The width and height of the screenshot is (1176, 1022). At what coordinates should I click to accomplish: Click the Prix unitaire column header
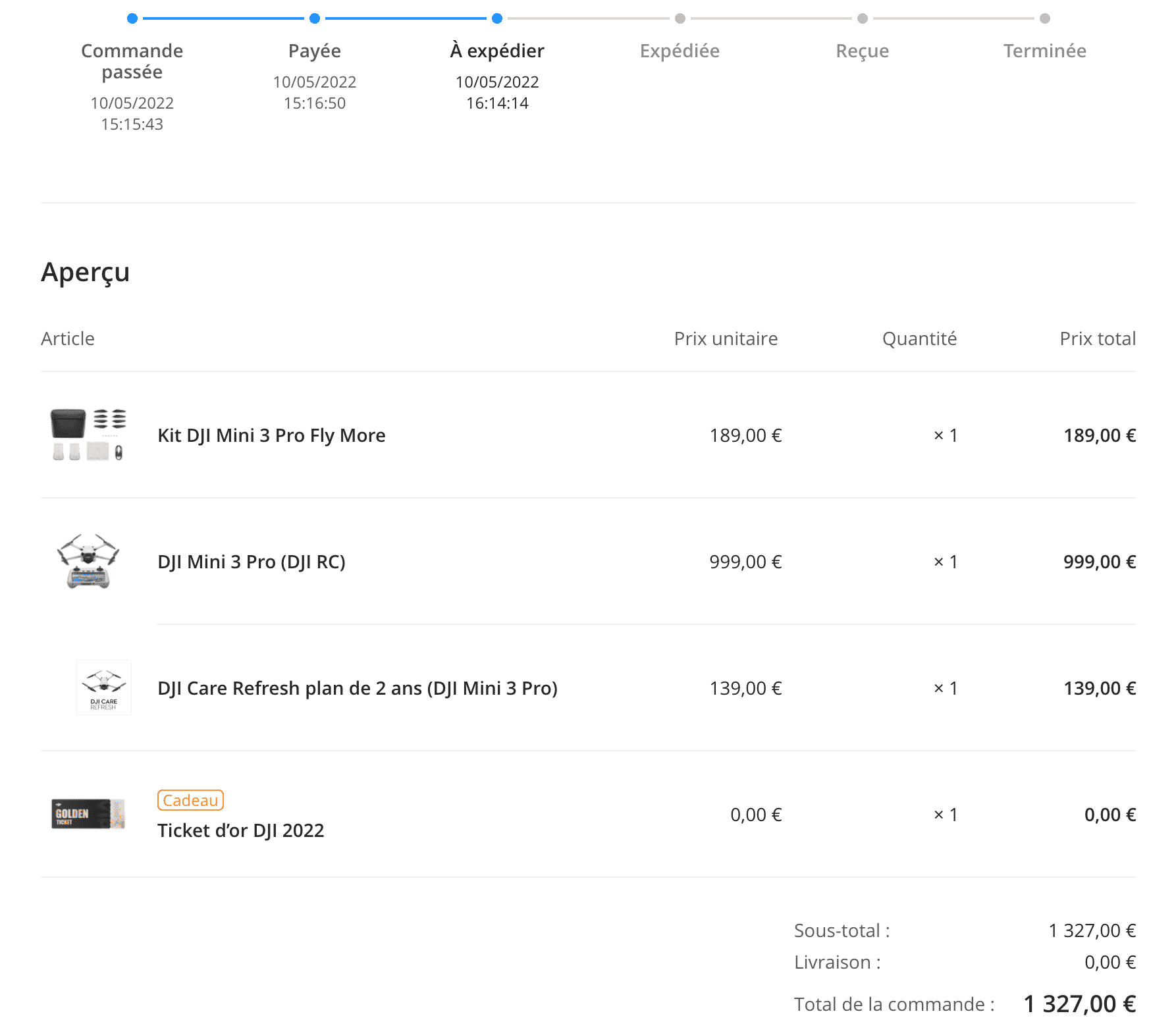[x=726, y=338]
